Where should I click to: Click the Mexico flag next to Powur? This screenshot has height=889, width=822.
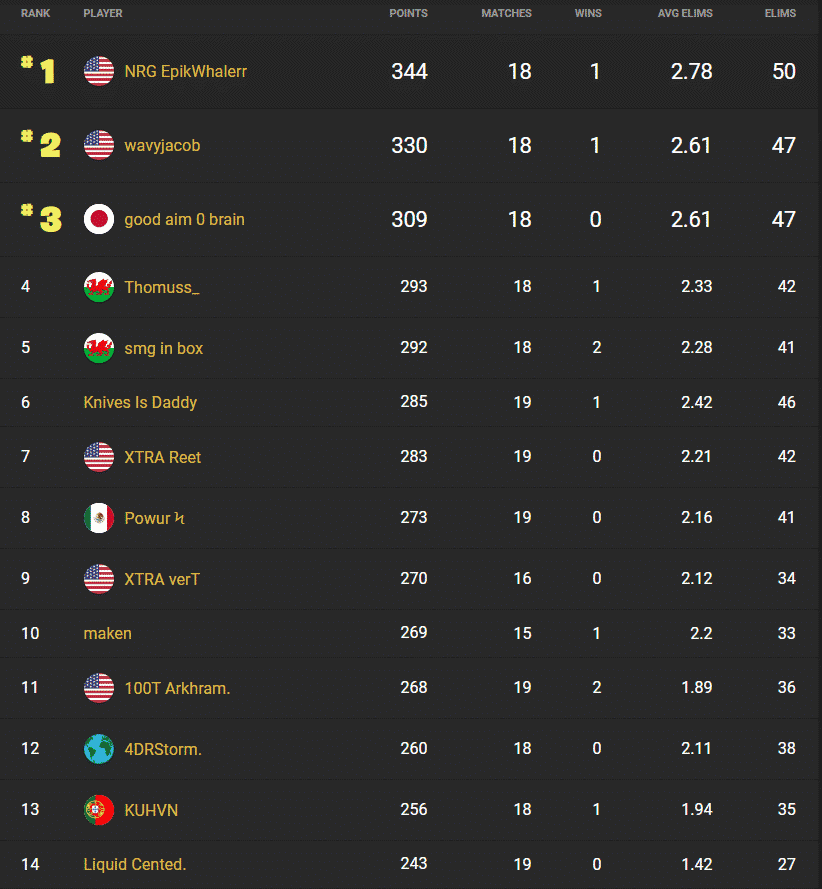tap(99, 518)
